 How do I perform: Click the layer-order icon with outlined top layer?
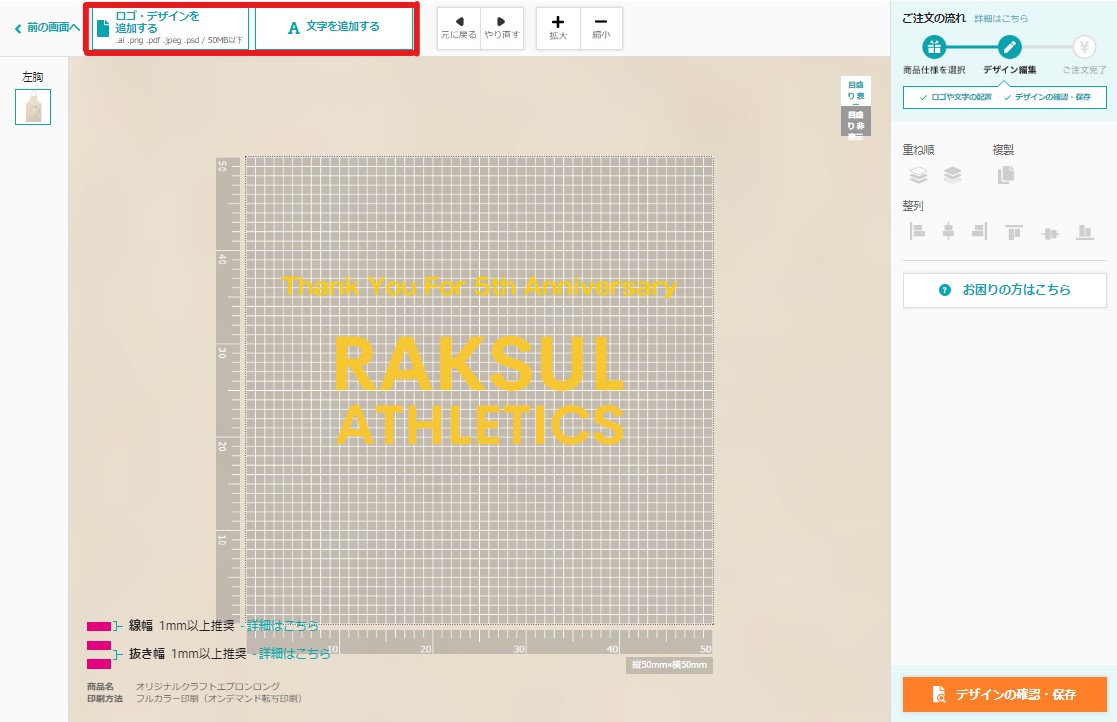tap(919, 174)
